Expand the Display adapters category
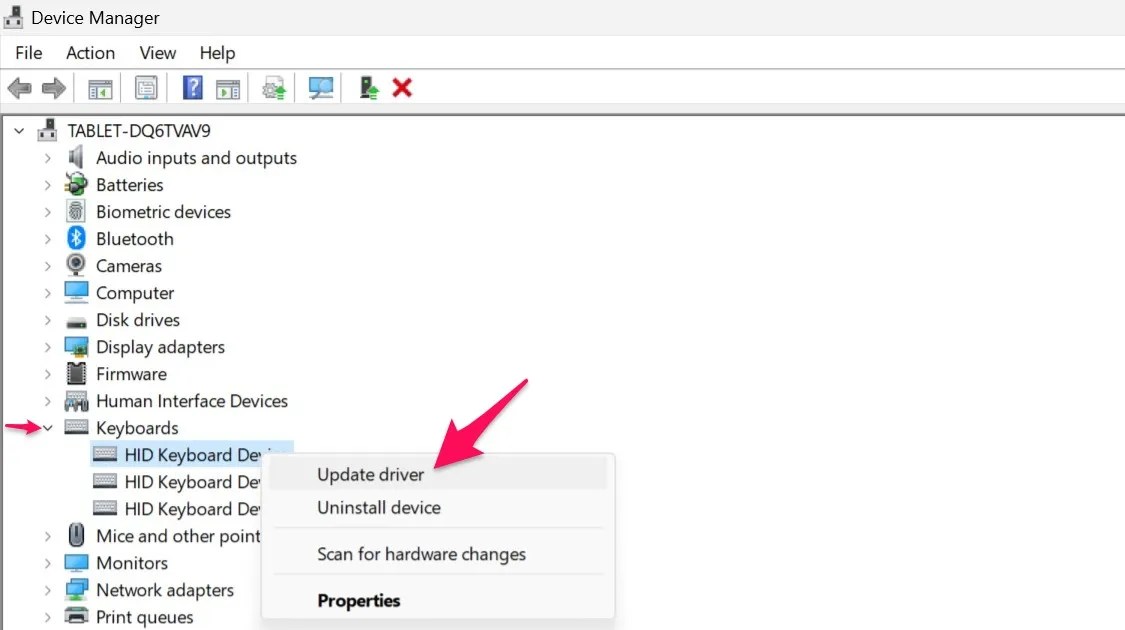This screenshot has width=1125, height=630. point(48,346)
